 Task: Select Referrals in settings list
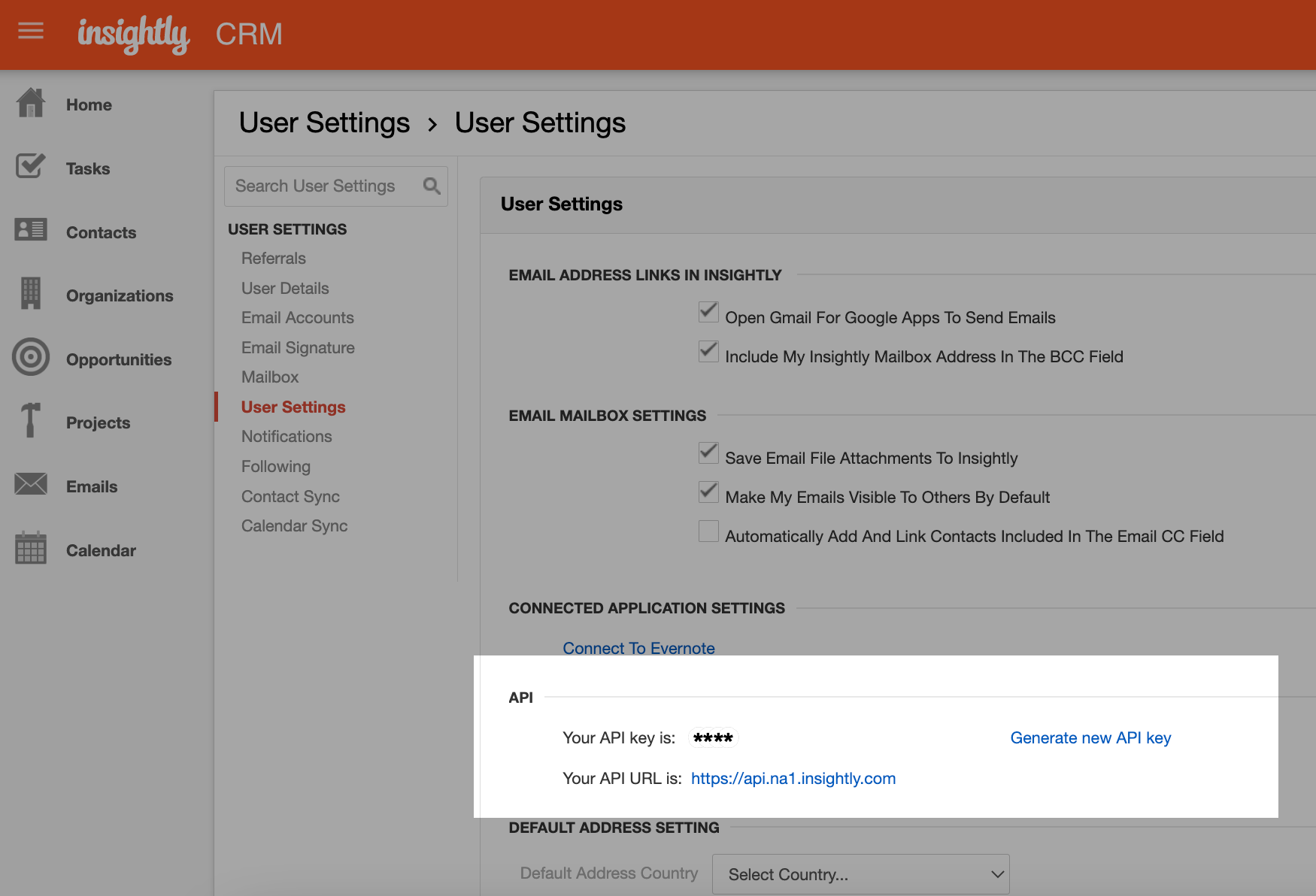click(274, 259)
